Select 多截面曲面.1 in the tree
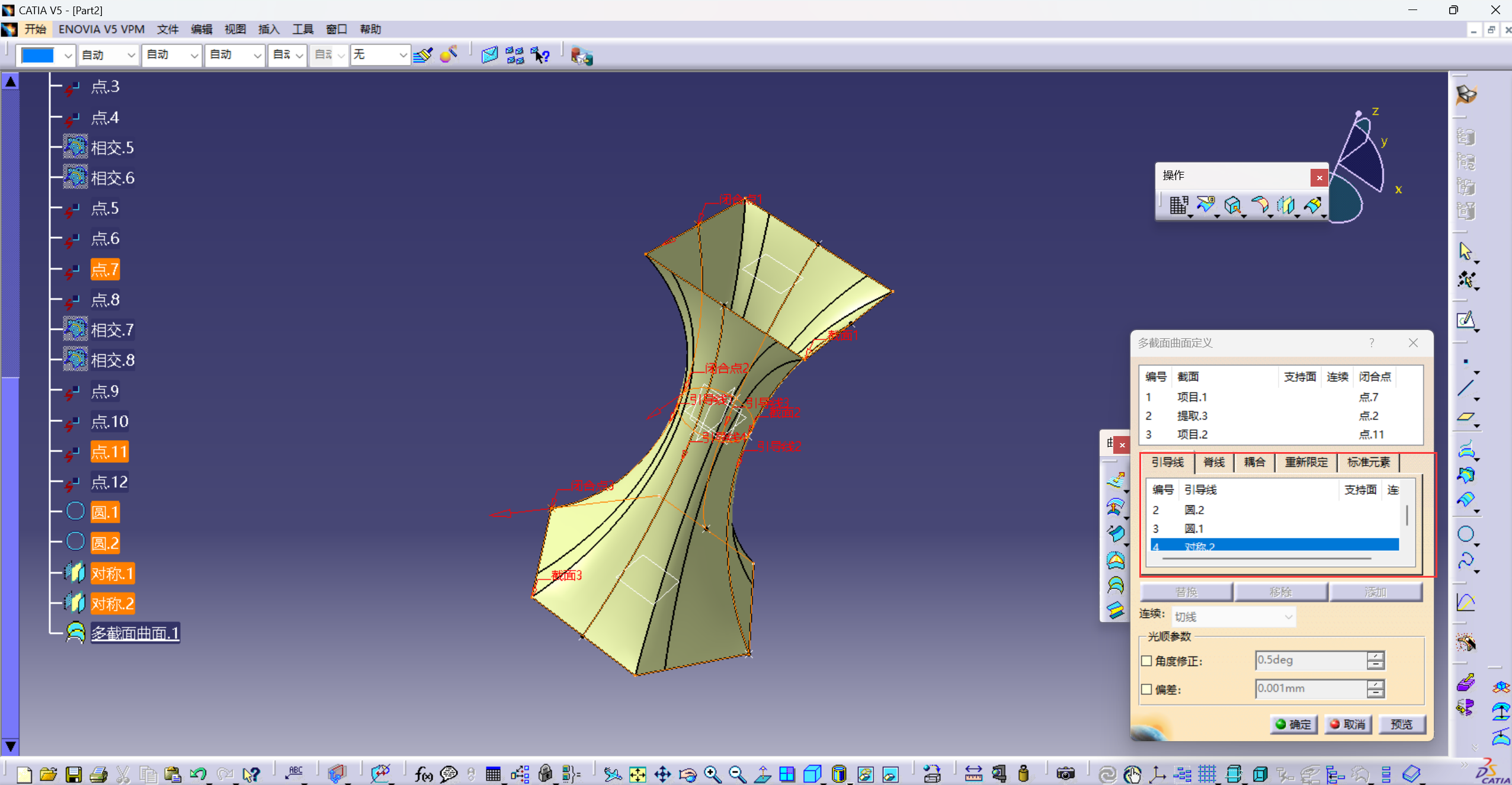Viewport: 1512px width, 785px height. [x=134, y=633]
